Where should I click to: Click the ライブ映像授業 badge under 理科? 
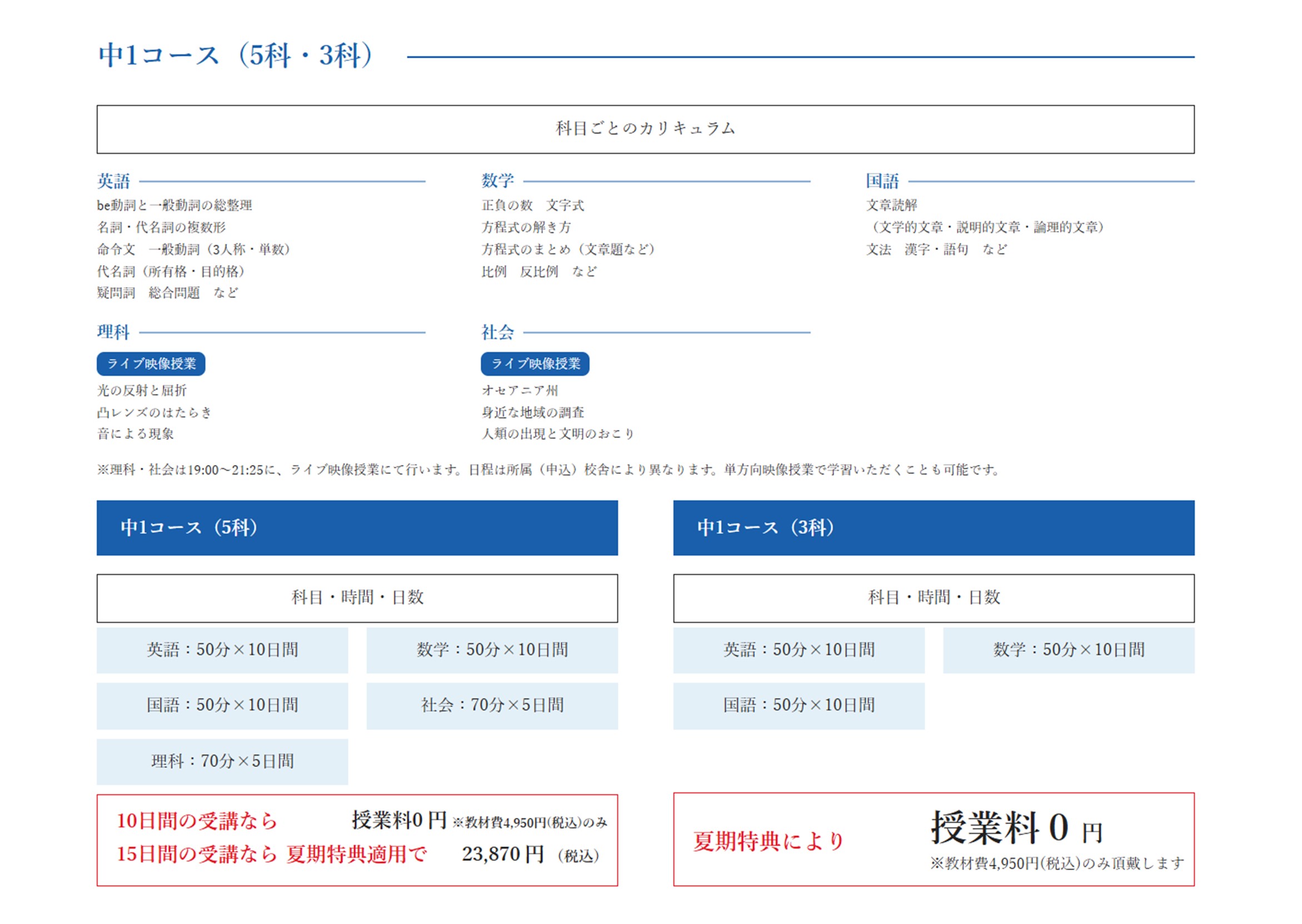coord(151,363)
